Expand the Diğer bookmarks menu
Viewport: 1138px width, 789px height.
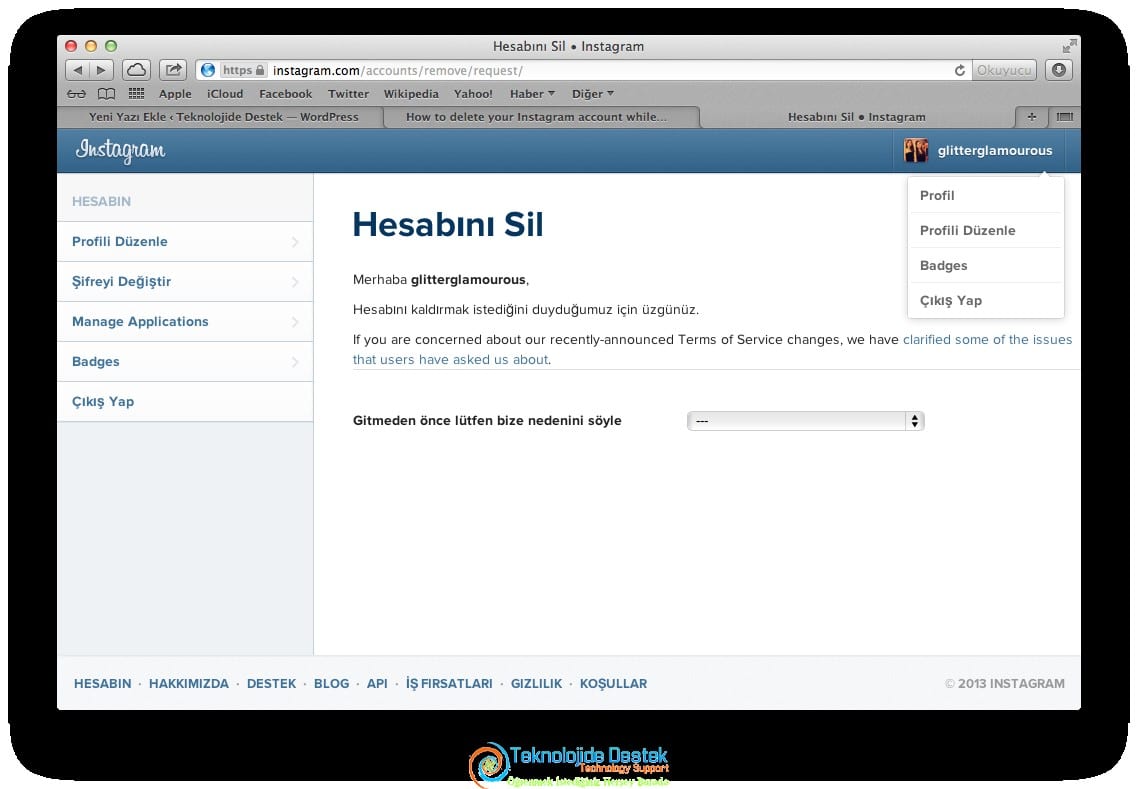coord(593,94)
